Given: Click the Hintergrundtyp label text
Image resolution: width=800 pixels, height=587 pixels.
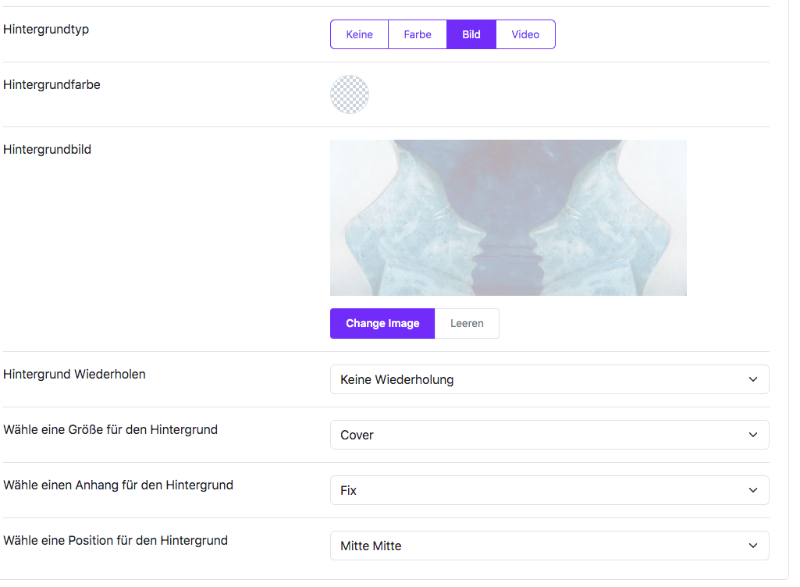Looking at the screenshot, I should coord(46,30).
